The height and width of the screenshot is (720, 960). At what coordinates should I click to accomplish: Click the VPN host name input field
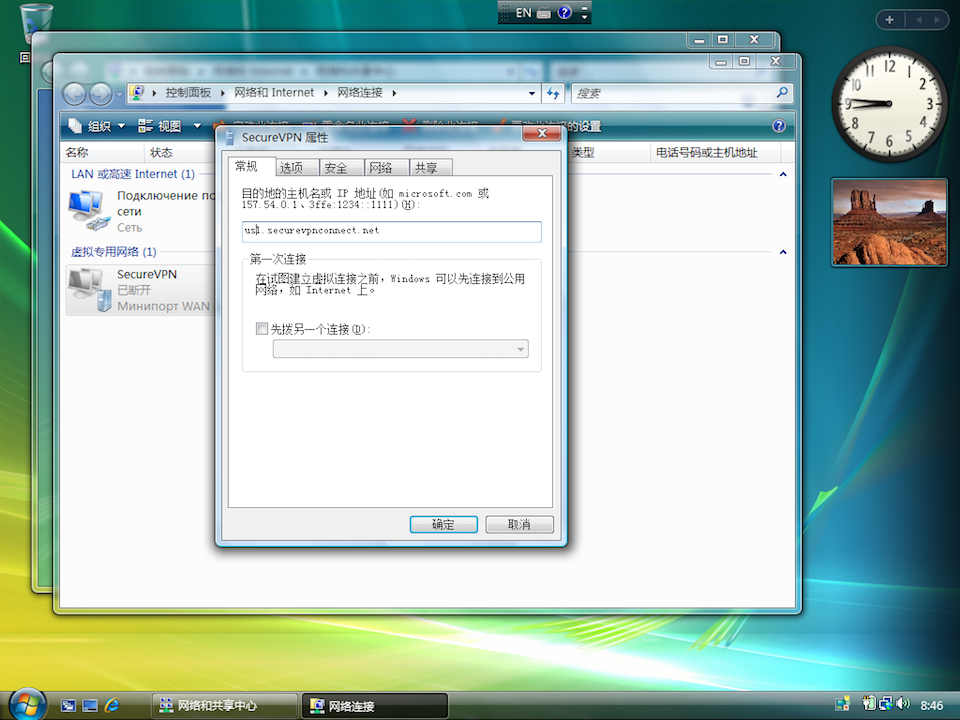[x=391, y=231]
